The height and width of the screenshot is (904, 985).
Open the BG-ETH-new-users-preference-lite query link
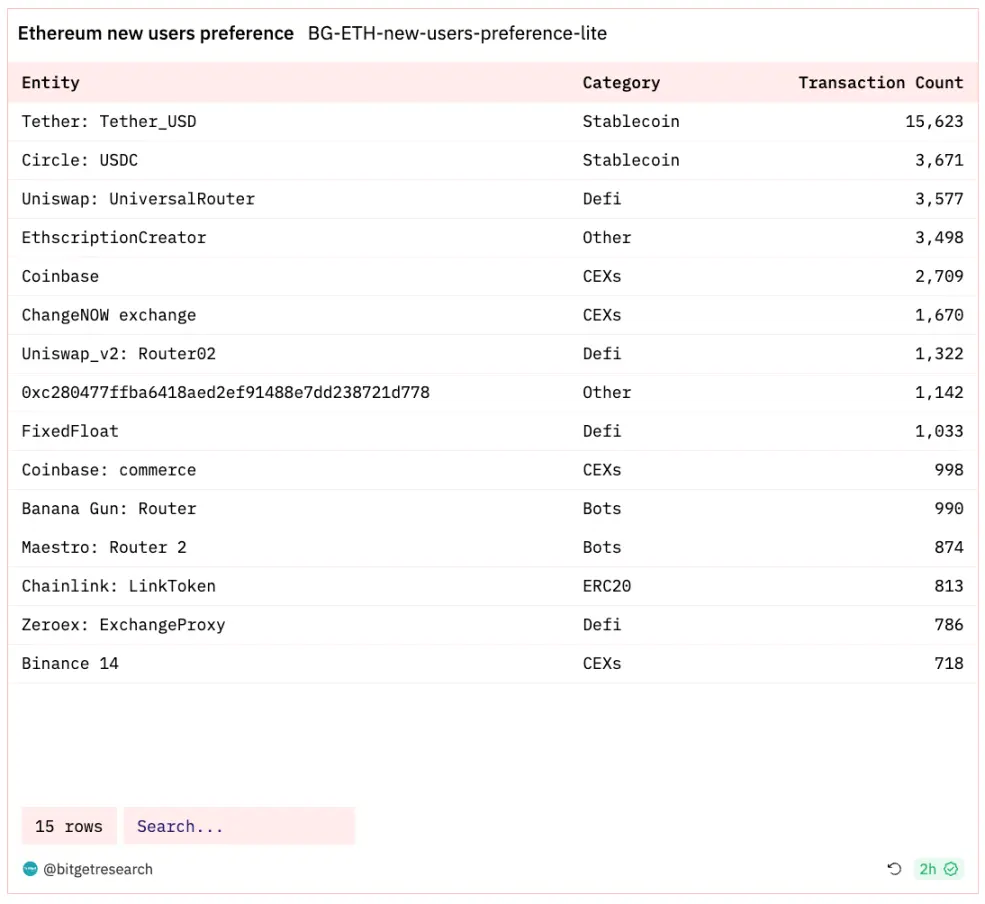457,33
